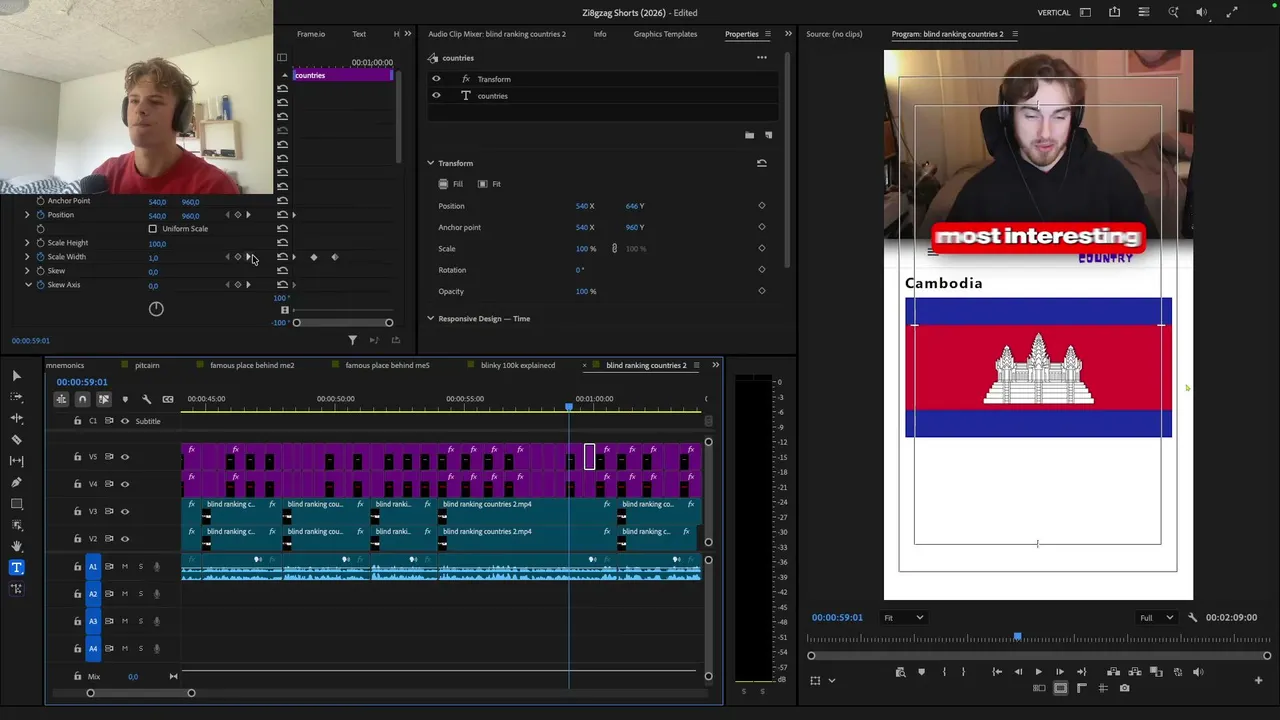Image resolution: width=1280 pixels, height=720 pixels.
Task: Expand the Skew property row
Action: point(27,271)
